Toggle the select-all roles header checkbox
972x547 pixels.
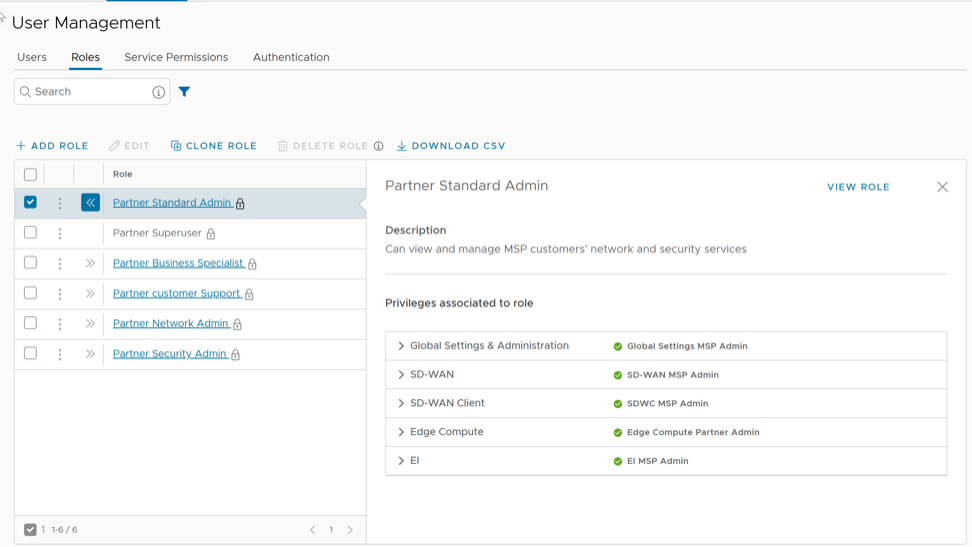click(30, 174)
